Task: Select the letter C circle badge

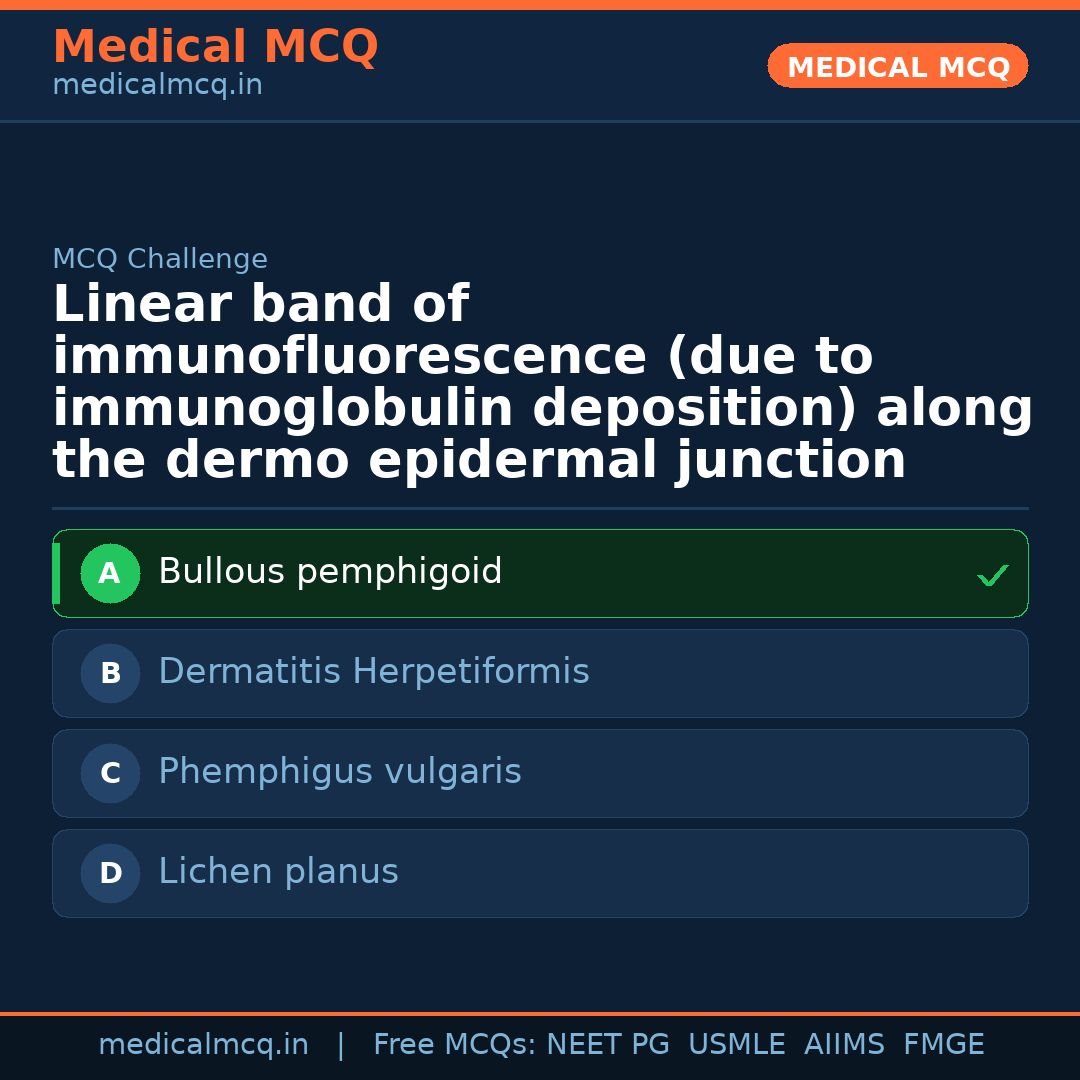Action: click(x=110, y=774)
